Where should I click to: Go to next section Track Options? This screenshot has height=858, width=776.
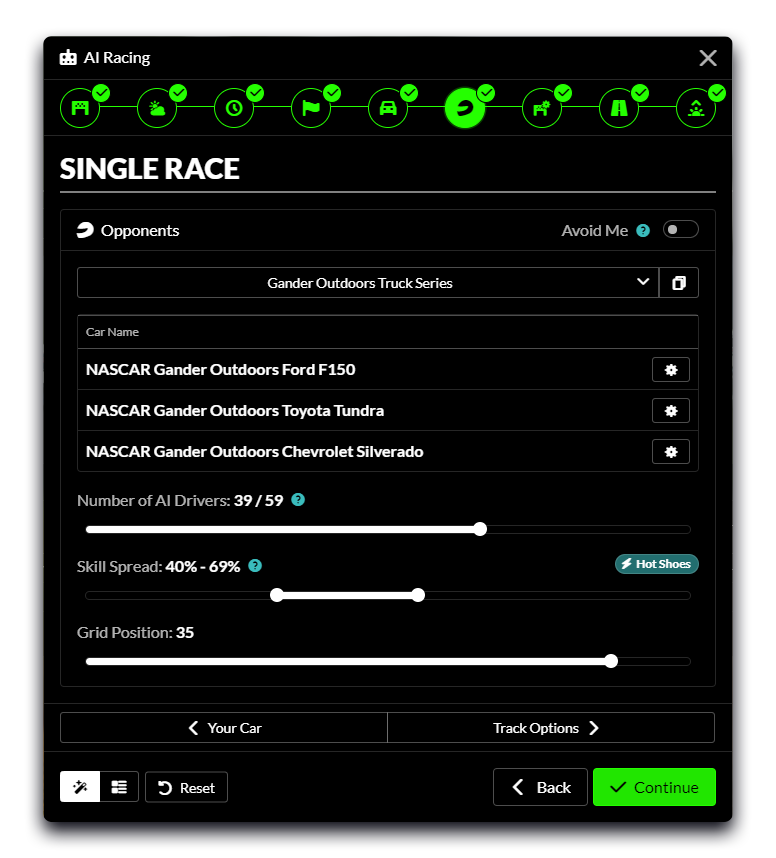click(551, 728)
